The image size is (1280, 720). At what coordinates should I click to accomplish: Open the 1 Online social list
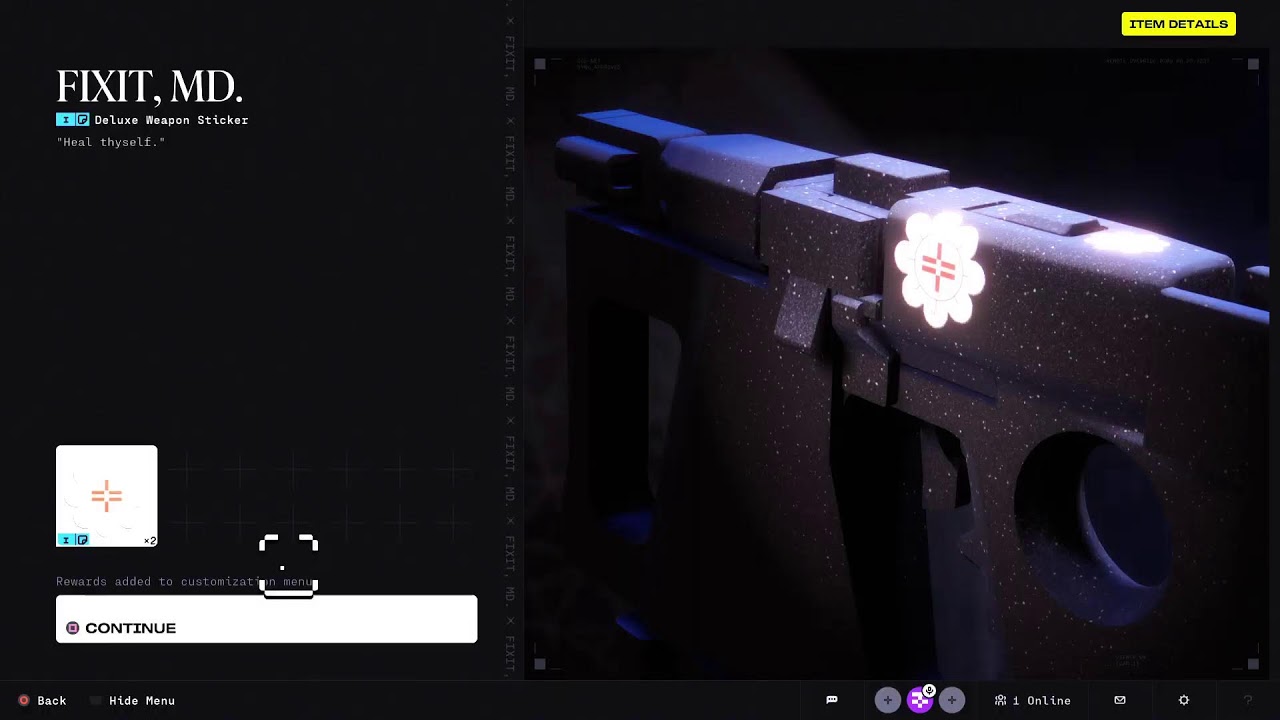(x=1032, y=701)
